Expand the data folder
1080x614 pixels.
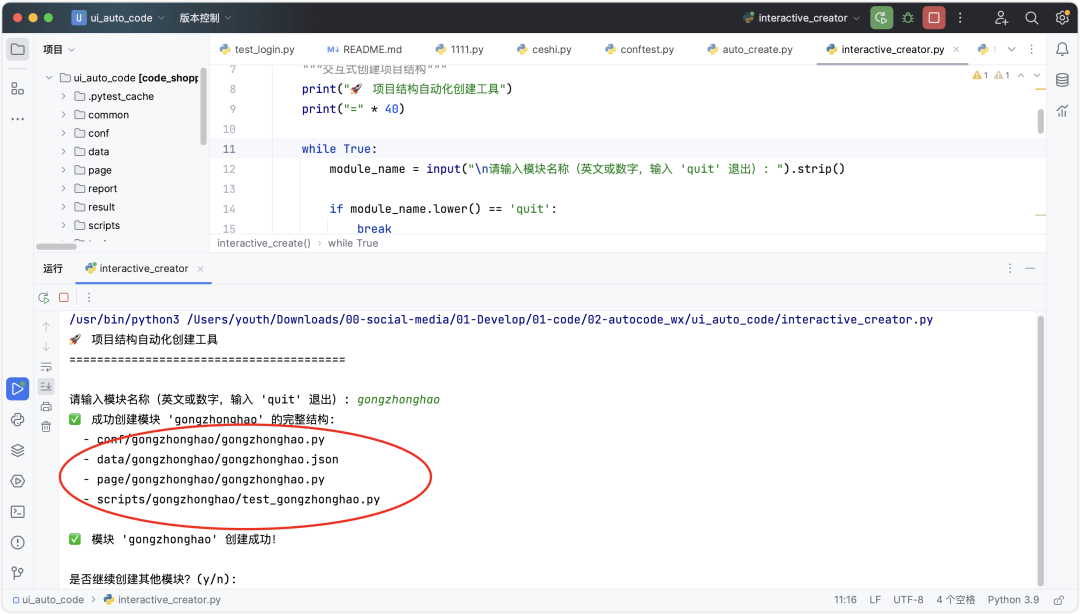pyautogui.click(x=63, y=152)
